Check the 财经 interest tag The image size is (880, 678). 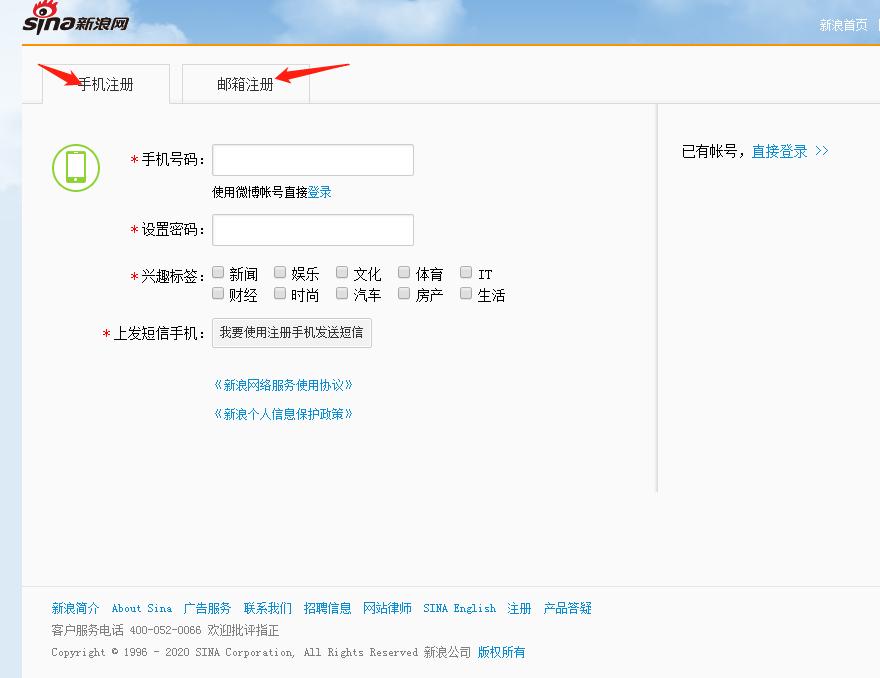click(x=218, y=293)
